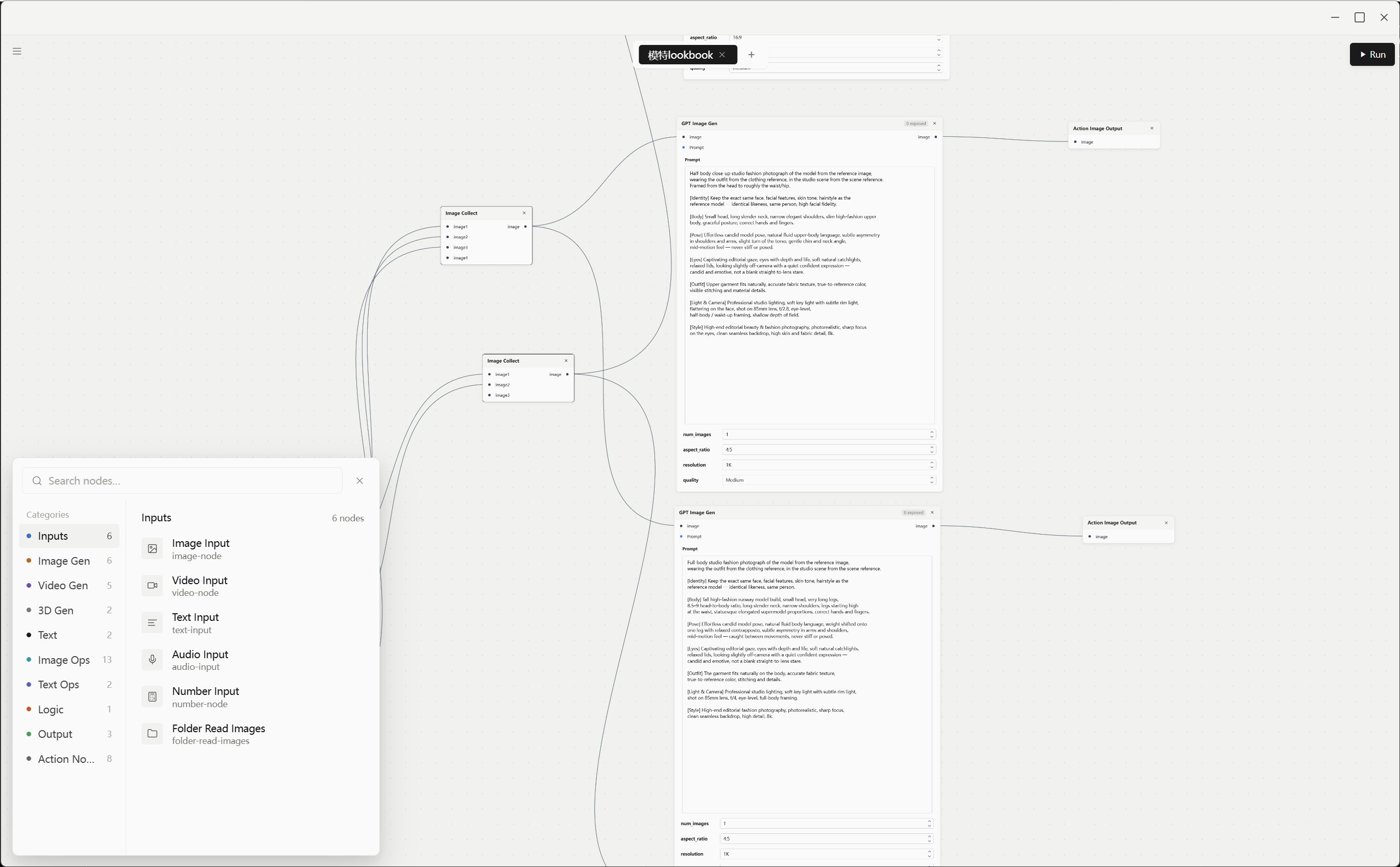Screen dimensions: 1400x867
Task: Open aspect_ratio 4:5 dropdown in lower GPT node
Action: coord(827,838)
